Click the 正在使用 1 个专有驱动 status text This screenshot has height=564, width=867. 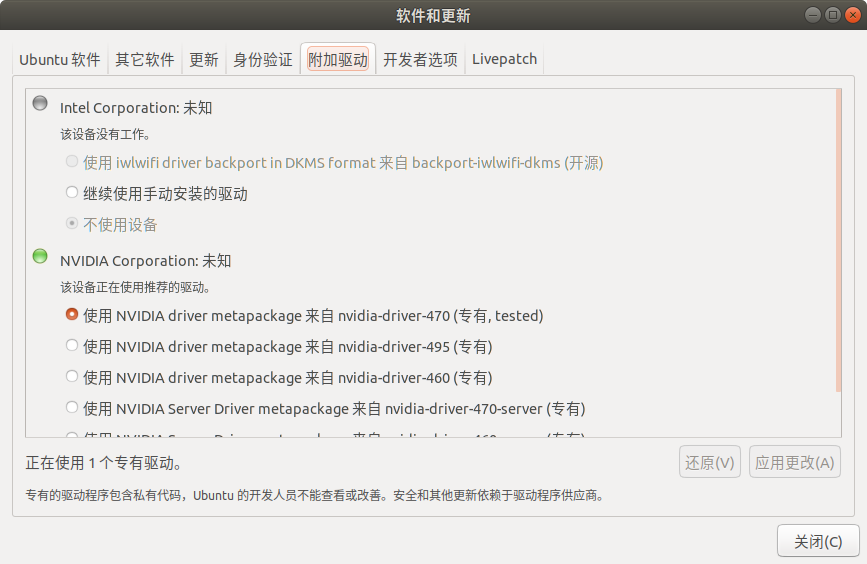[104, 463]
